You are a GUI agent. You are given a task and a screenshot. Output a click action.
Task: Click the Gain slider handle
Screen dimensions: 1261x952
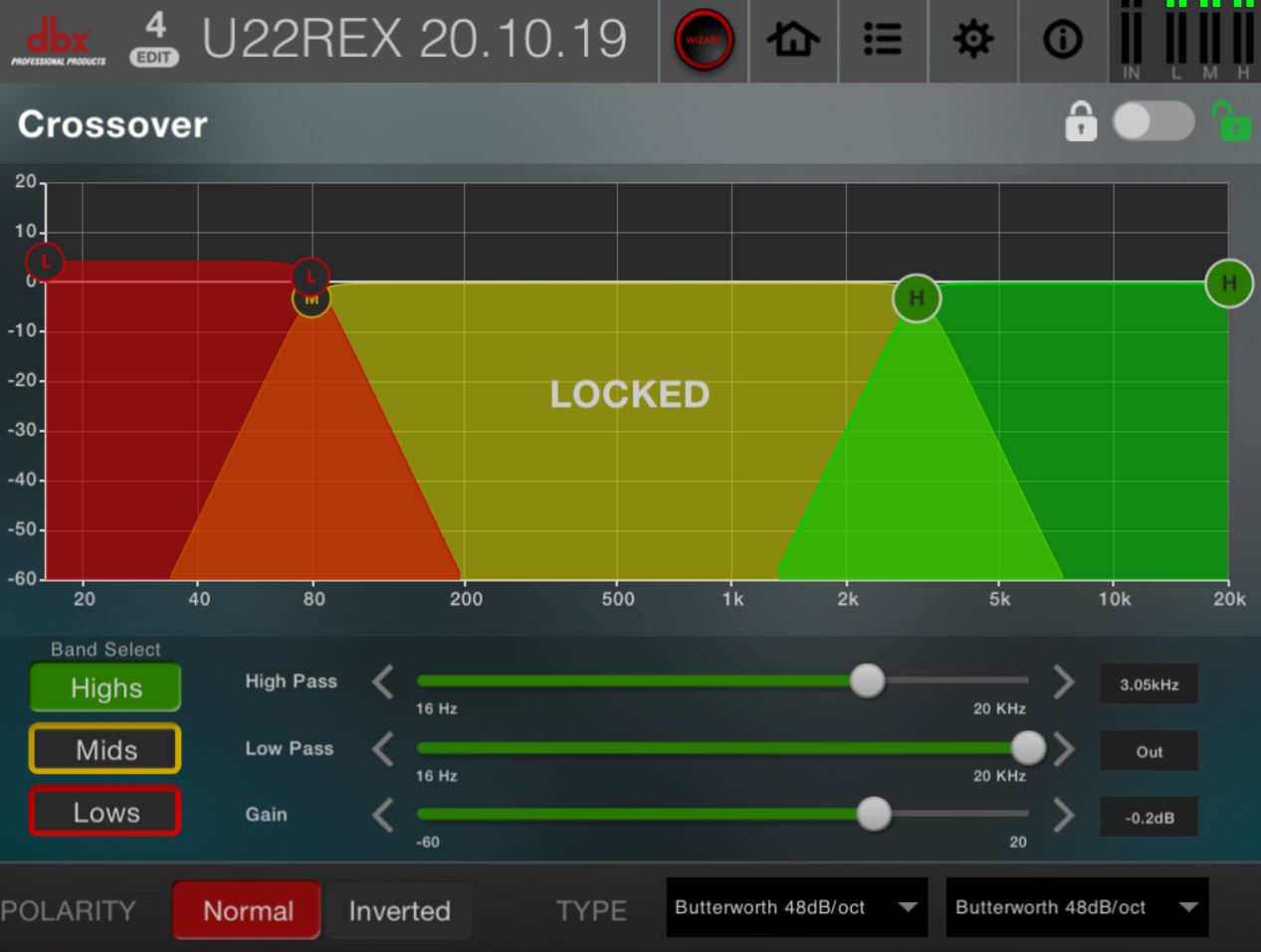pos(873,814)
